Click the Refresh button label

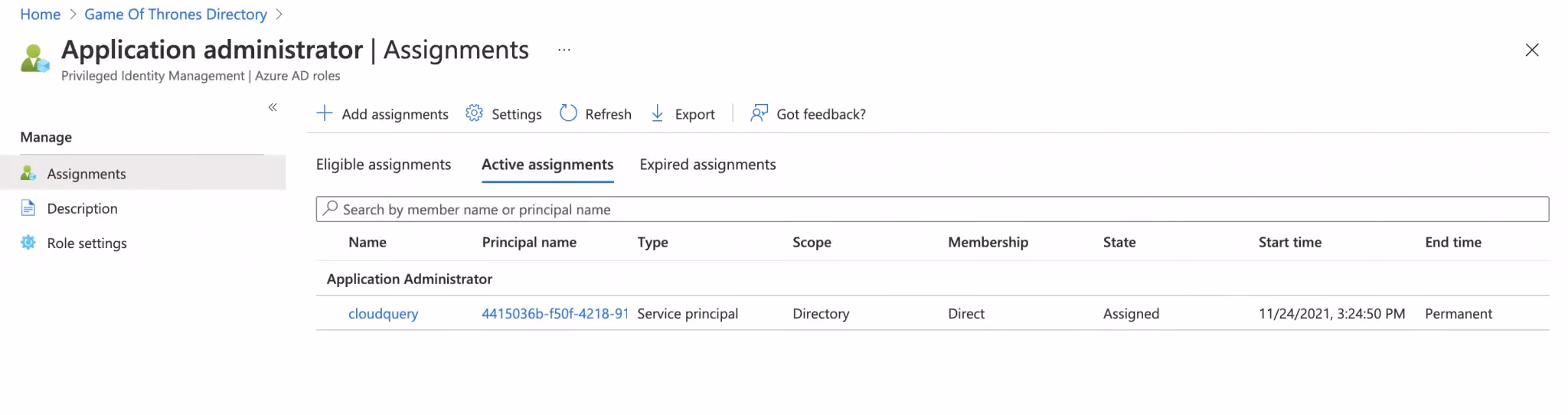click(x=608, y=114)
